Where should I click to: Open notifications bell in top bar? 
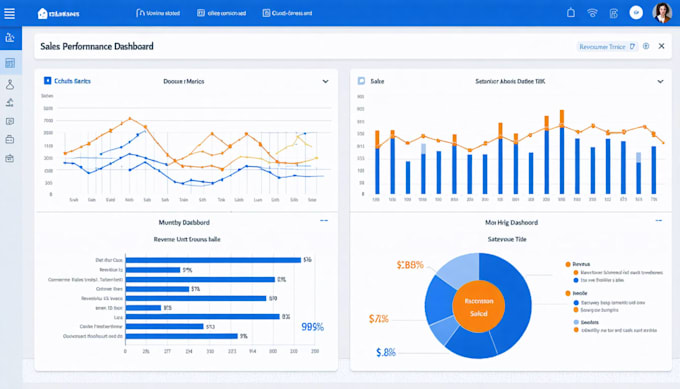click(x=571, y=13)
